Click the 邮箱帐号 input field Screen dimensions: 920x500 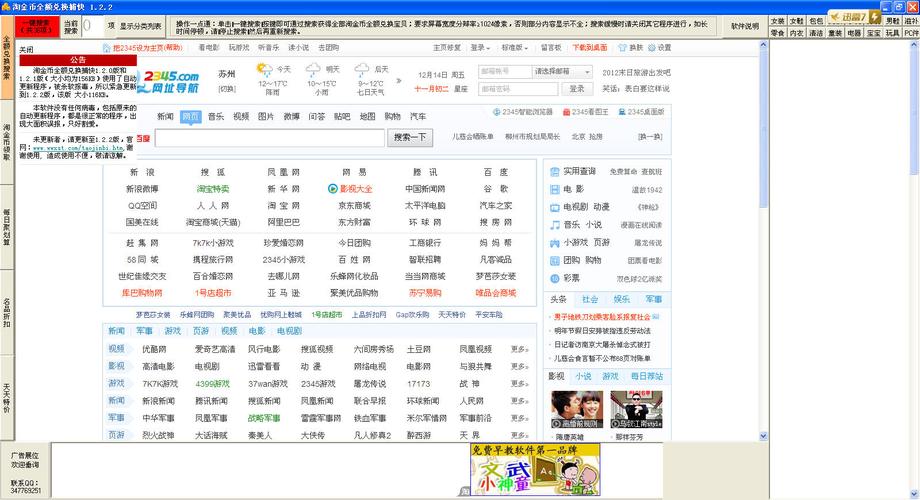[504, 72]
